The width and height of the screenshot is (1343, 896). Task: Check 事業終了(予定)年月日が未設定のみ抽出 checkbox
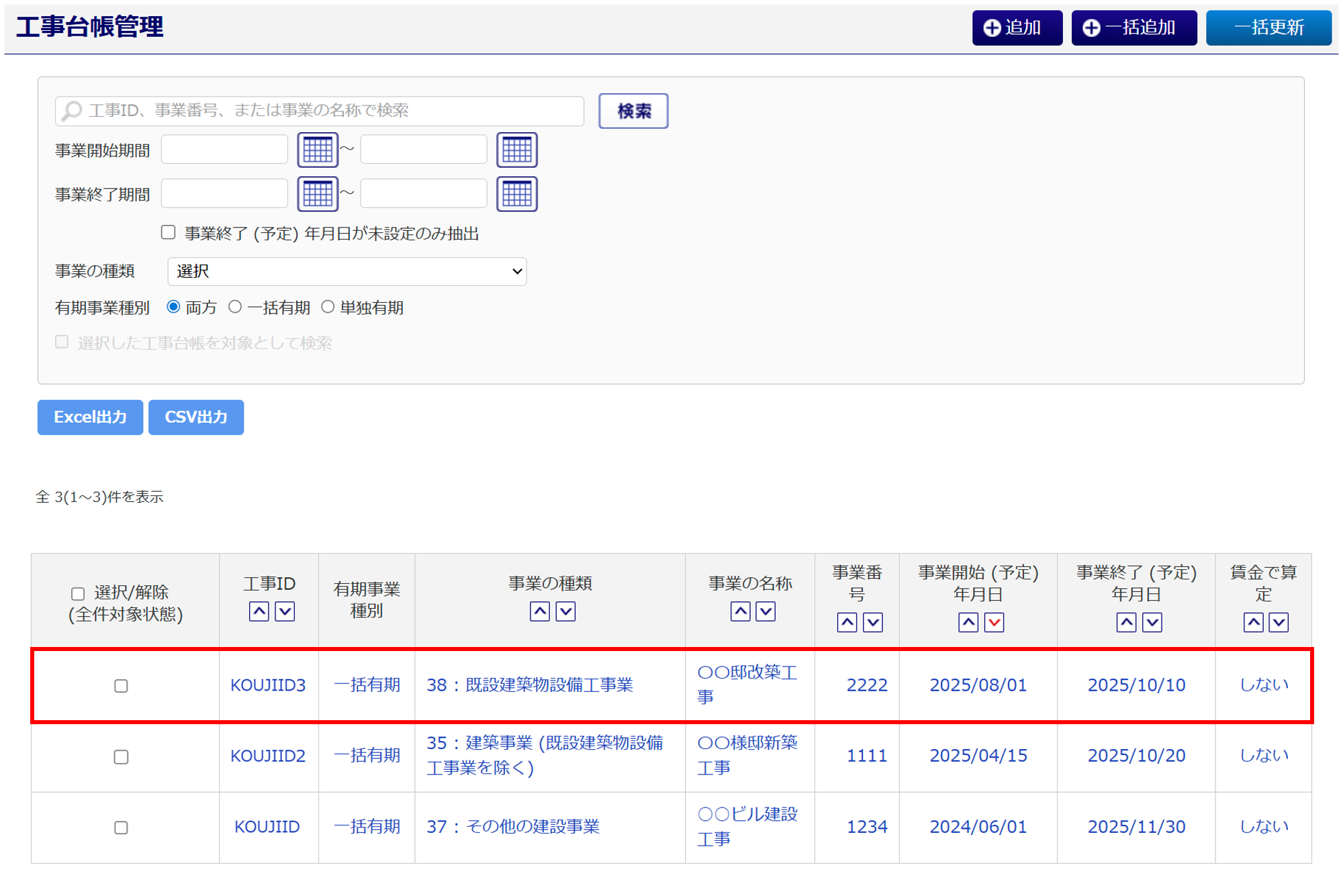click(x=169, y=232)
